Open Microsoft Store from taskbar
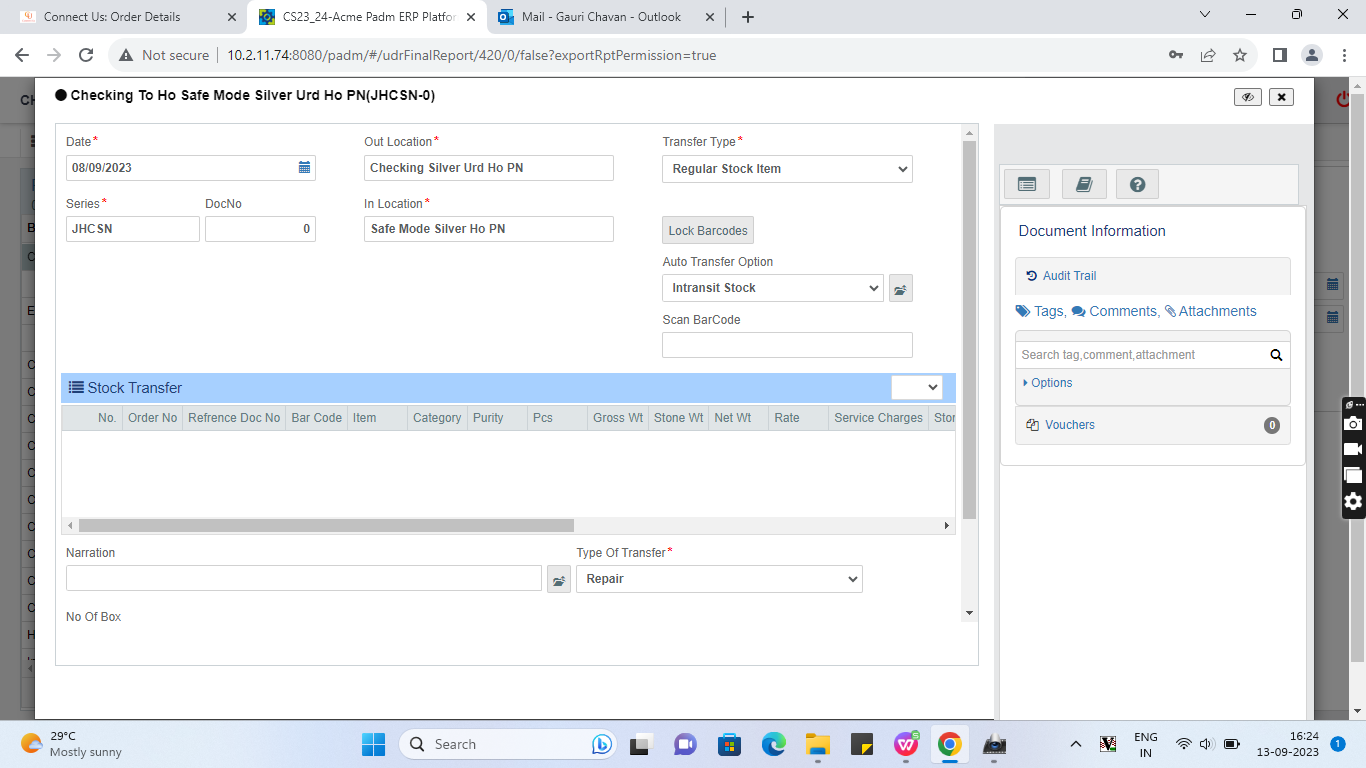Screen dimensions: 1366x768 click(x=729, y=744)
